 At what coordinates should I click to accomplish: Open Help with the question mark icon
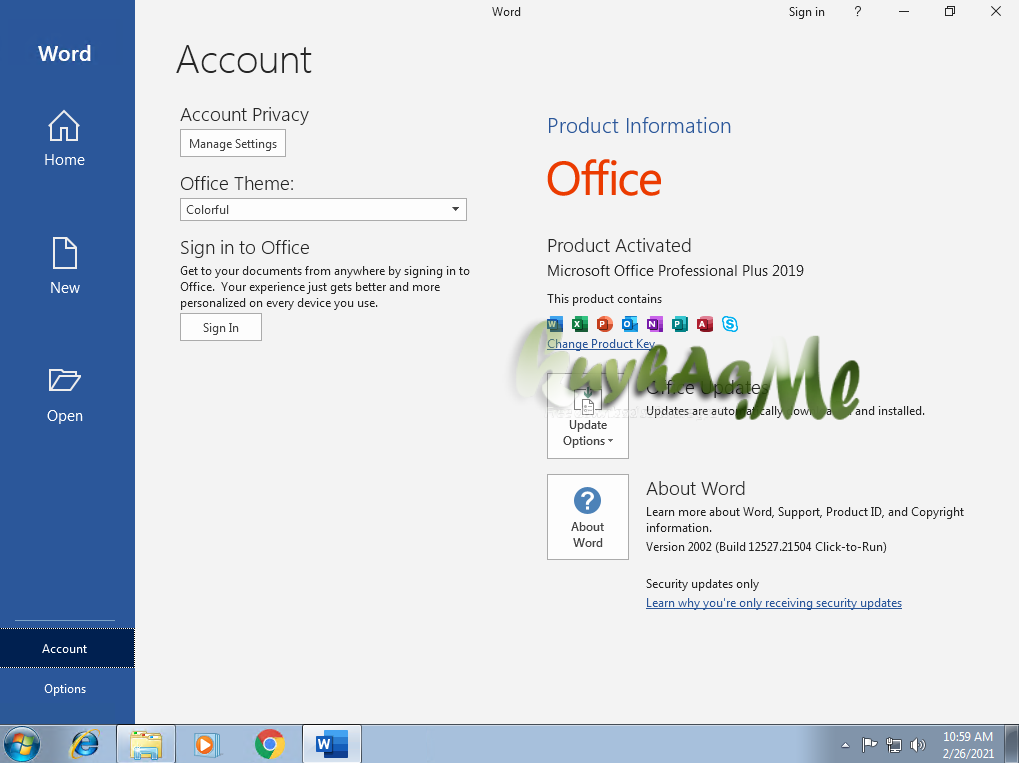pyautogui.click(x=858, y=12)
